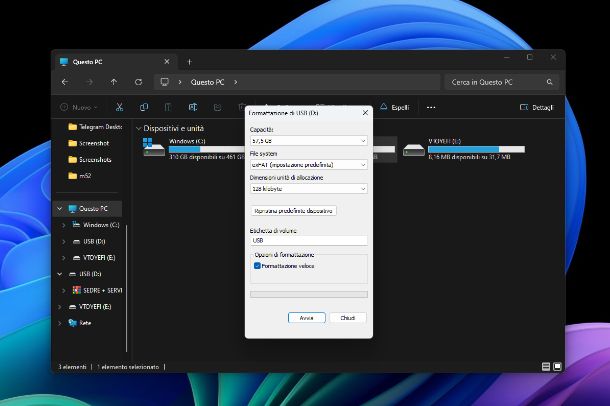Image resolution: width=610 pixels, height=406 pixels.
Task: Click the Espelli eject button
Action: (394, 107)
